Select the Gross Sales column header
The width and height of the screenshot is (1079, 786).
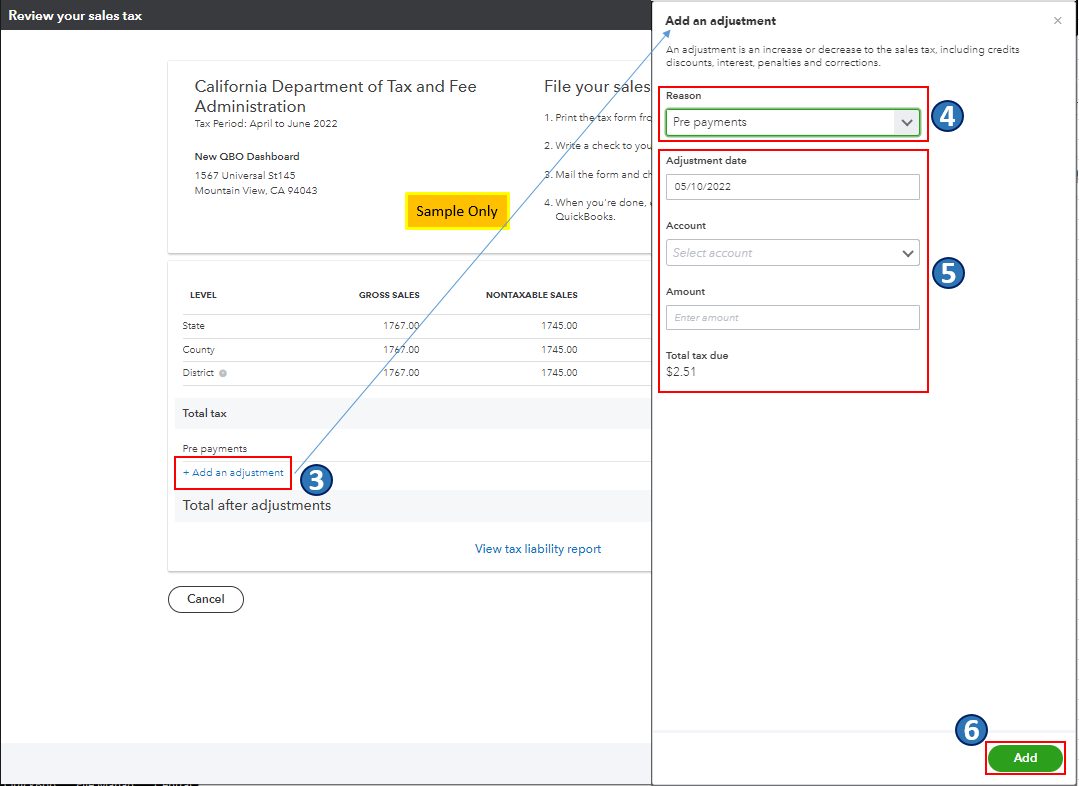pyautogui.click(x=389, y=295)
